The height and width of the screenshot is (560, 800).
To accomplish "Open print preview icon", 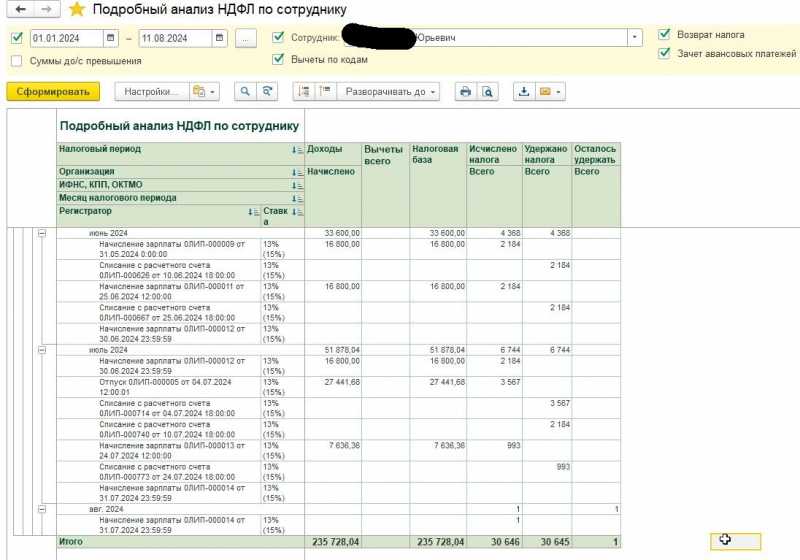I will [x=488, y=92].
